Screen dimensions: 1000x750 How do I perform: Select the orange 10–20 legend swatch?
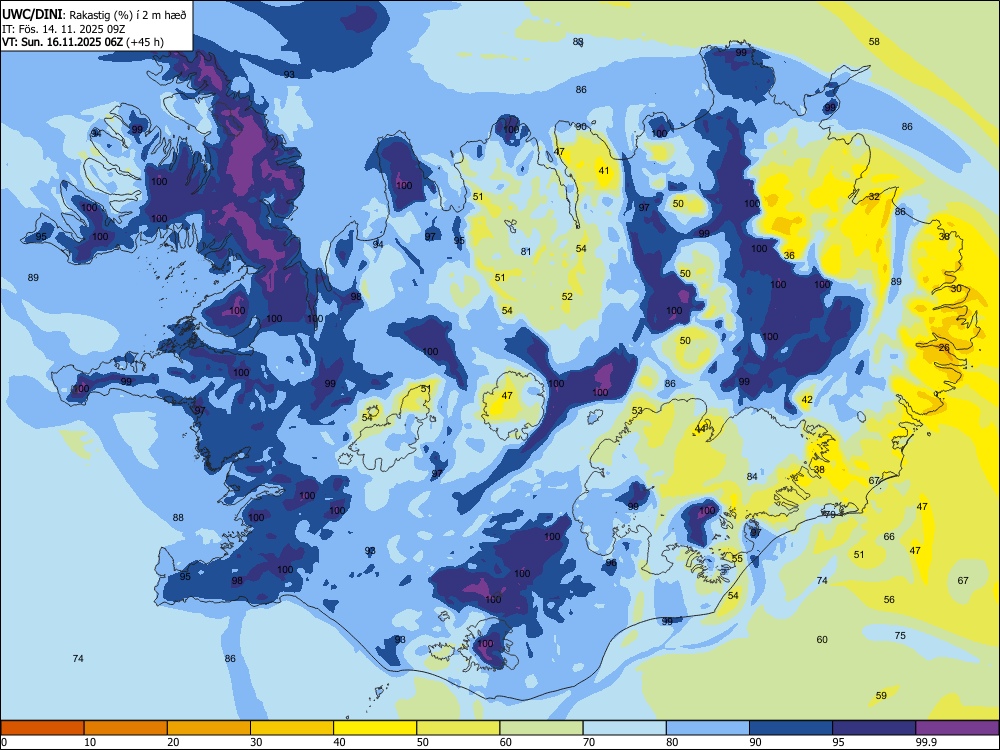point(126,728)
